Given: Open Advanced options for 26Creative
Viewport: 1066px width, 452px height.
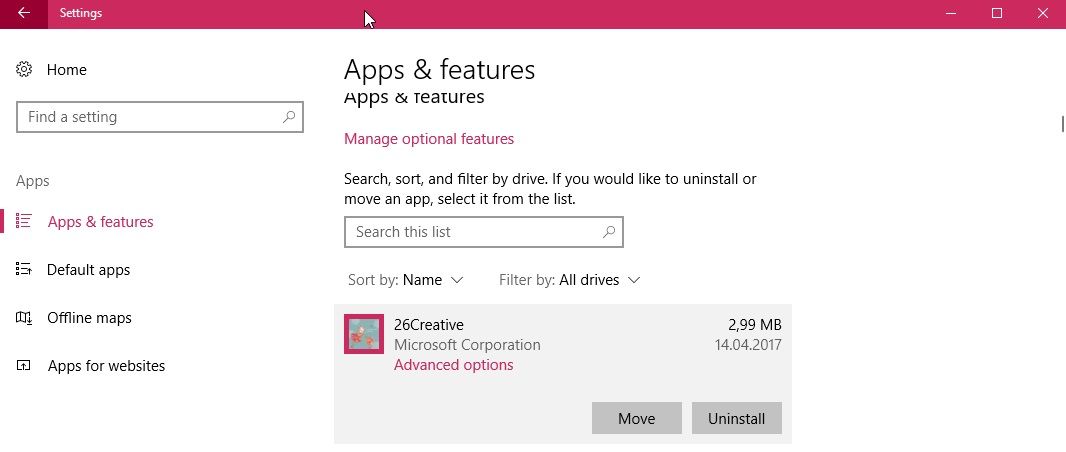Looking at the screenshot, I should coord(453,365).
